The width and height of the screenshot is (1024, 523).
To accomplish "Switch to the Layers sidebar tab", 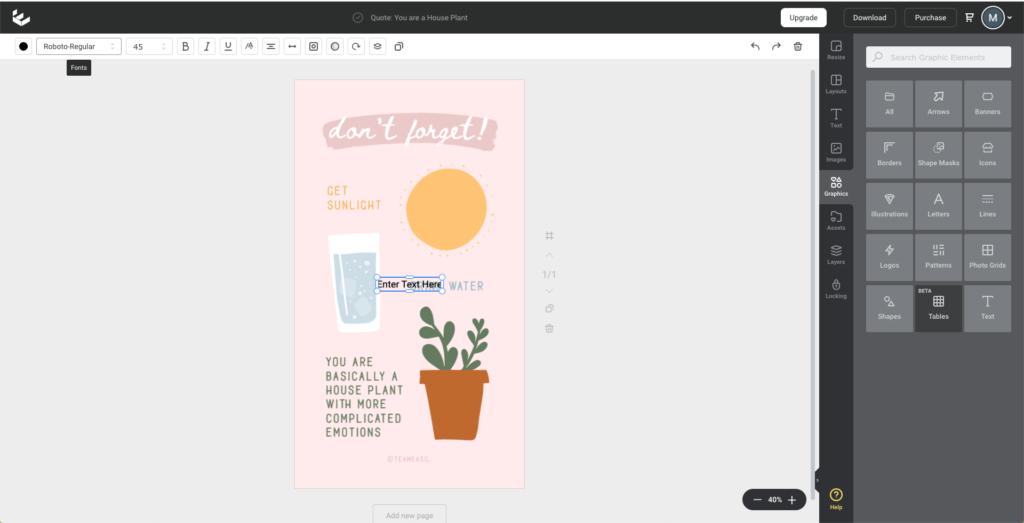I will coord(836,255).
